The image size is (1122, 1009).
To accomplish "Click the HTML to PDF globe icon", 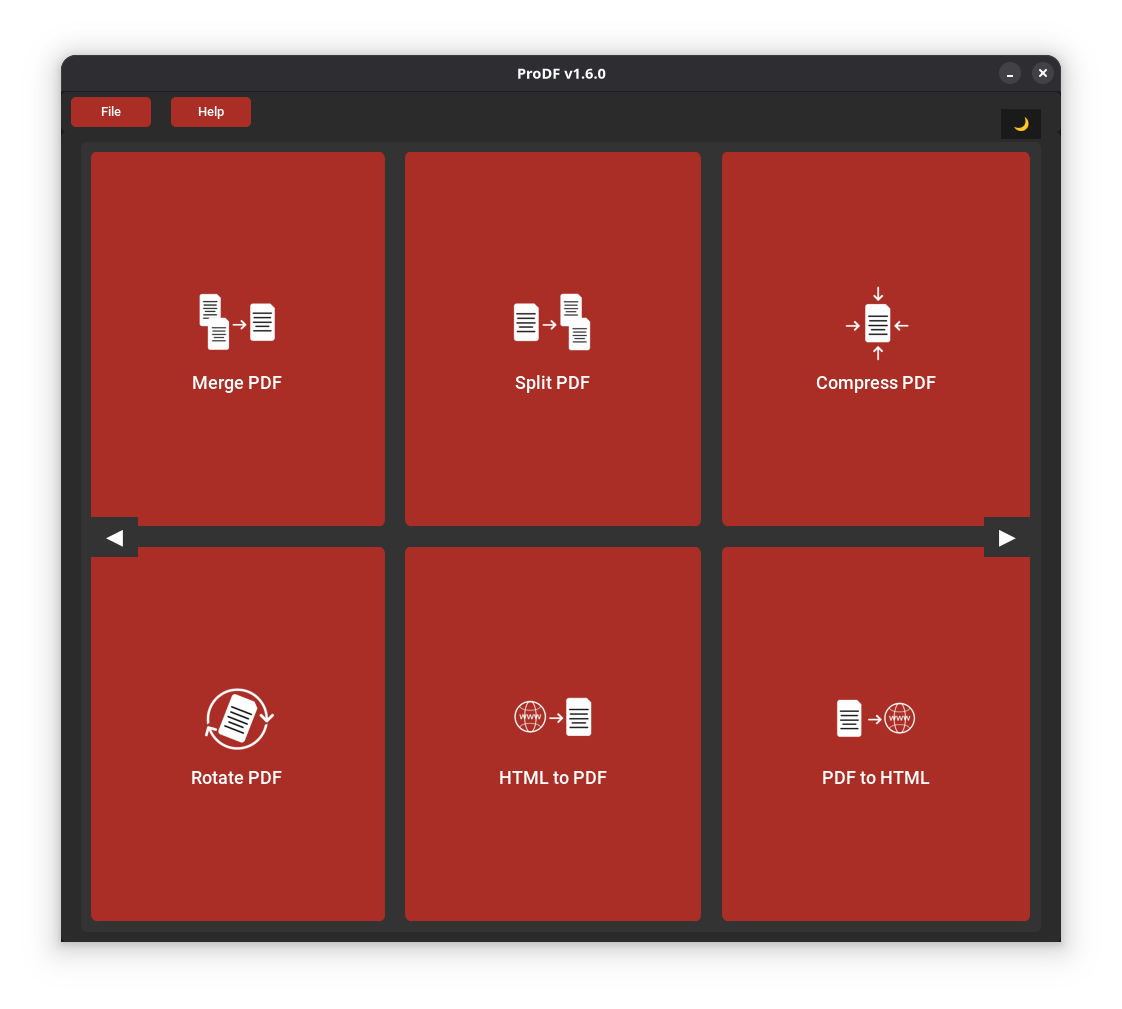I will [530, 717].
